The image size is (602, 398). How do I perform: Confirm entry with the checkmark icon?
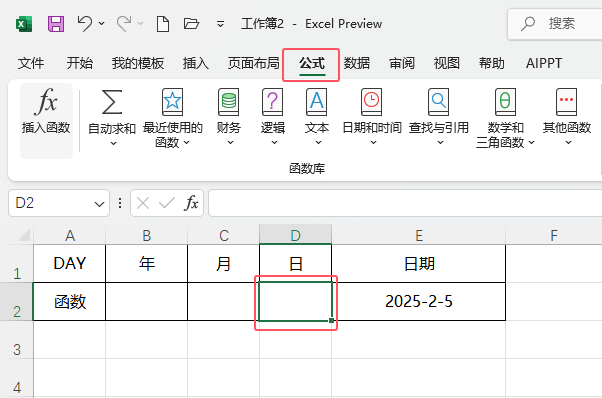pos(167,203)
